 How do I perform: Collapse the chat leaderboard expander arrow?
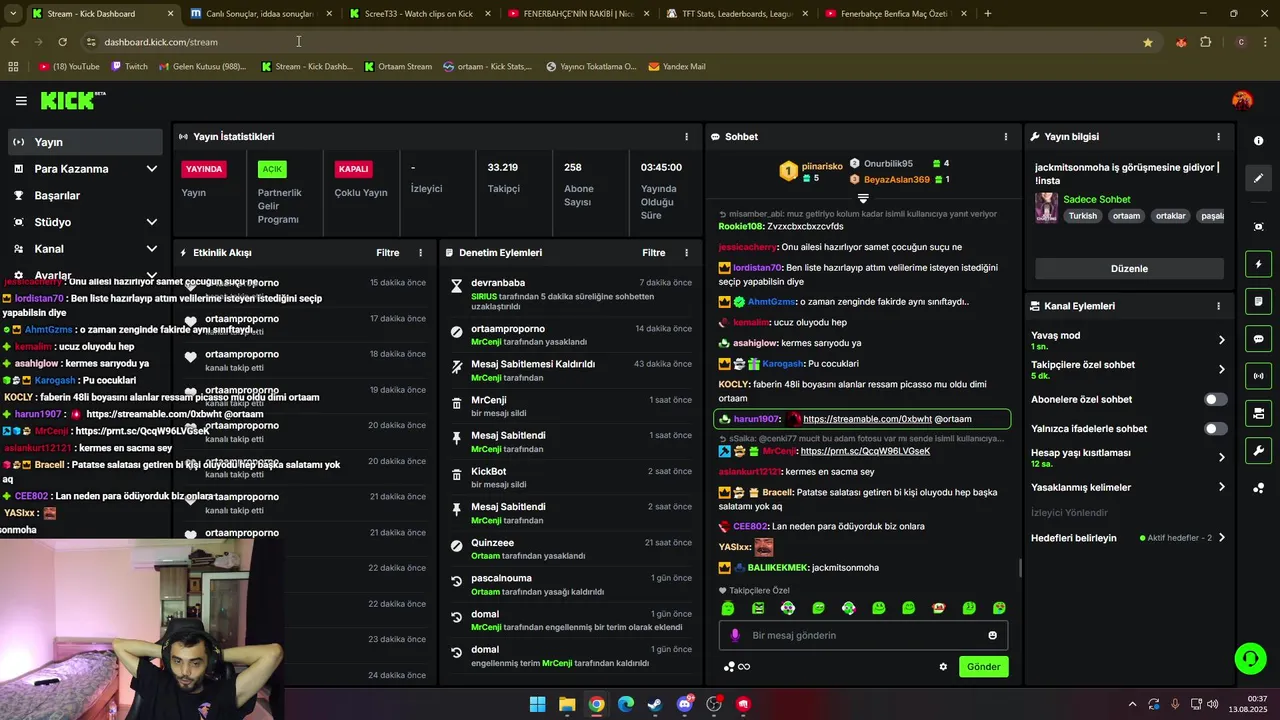(863, 199)
